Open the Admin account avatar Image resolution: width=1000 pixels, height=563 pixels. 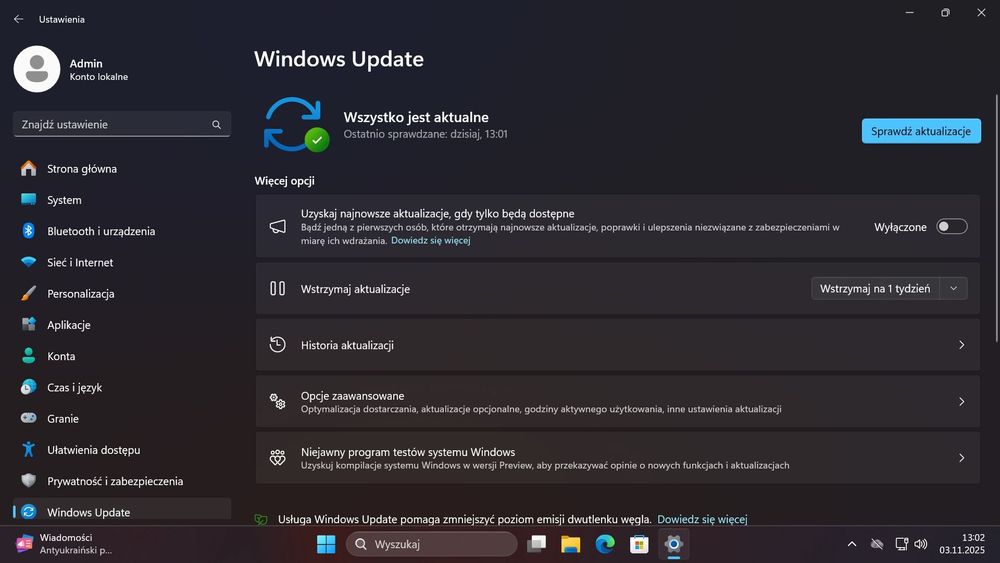tap(37, 69)
